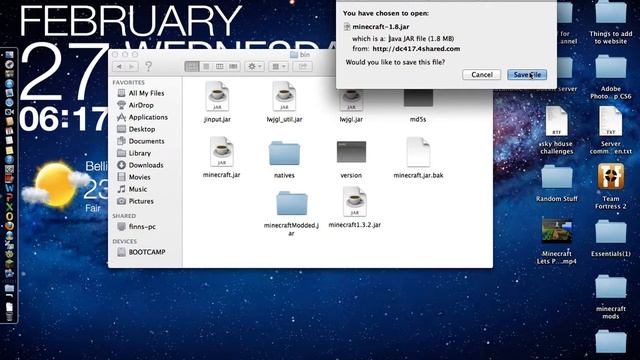The width and height of the screenshot is (640, 360).
Task: Select the version file icon
Action: pos(351,151)
